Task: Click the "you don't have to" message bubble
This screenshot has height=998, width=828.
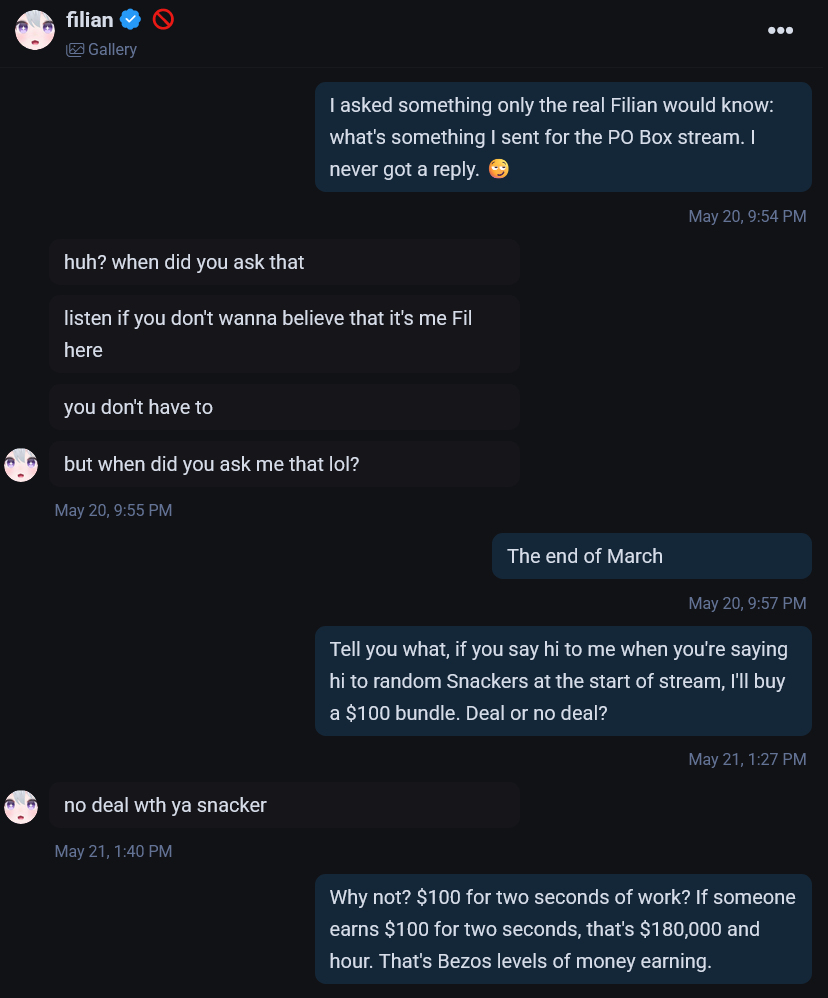Action: pyautogui.click(x=284, y=407)
